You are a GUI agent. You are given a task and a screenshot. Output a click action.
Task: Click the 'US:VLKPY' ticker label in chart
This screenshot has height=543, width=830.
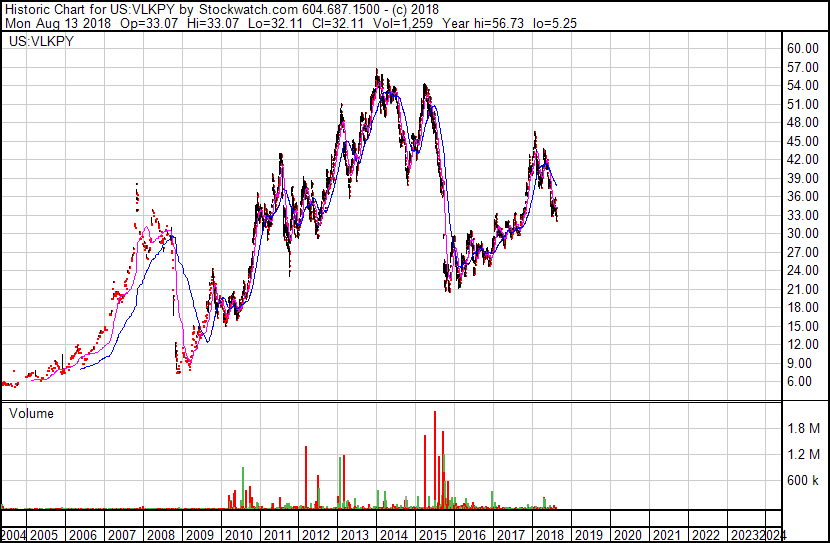(x=41, y=41)
